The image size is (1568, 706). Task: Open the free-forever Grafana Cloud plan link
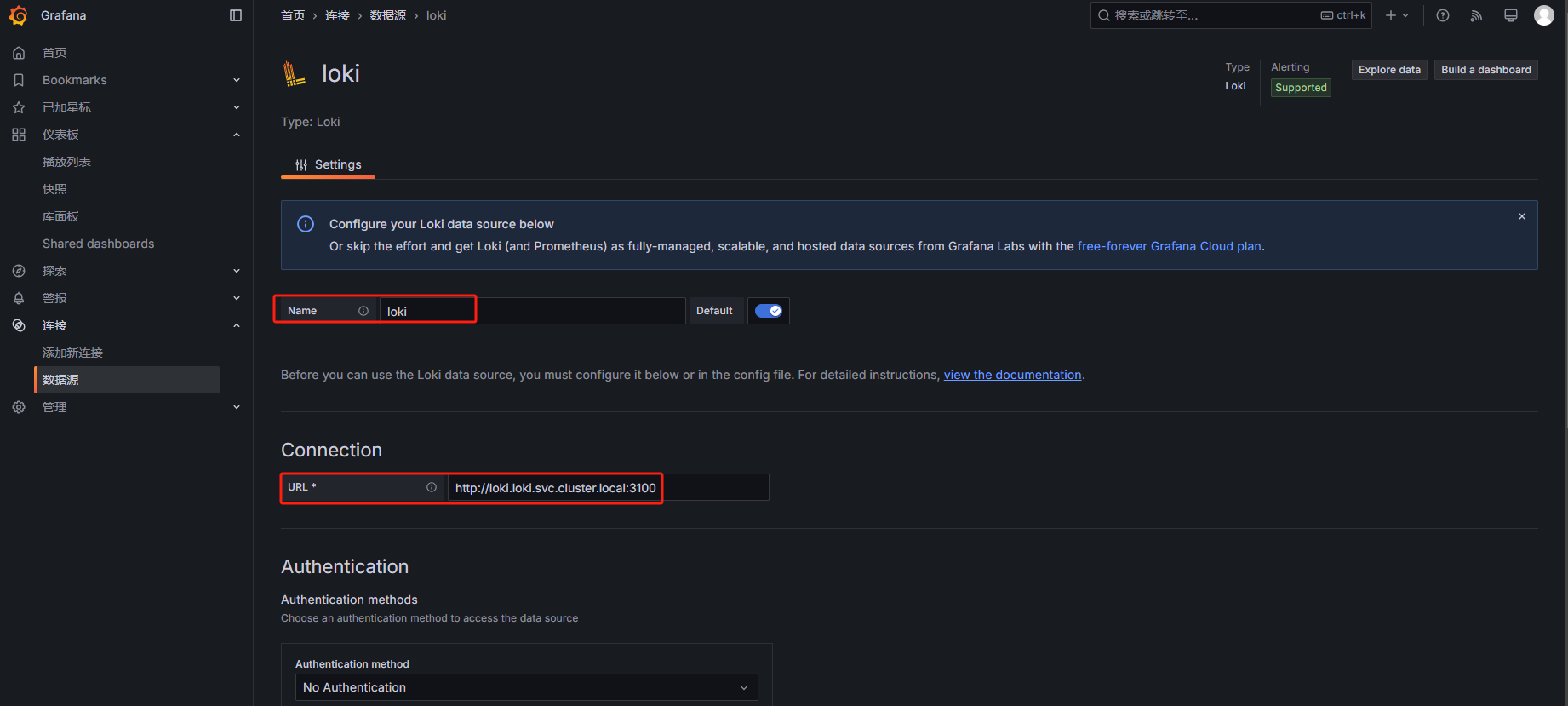pos(1170,246)
